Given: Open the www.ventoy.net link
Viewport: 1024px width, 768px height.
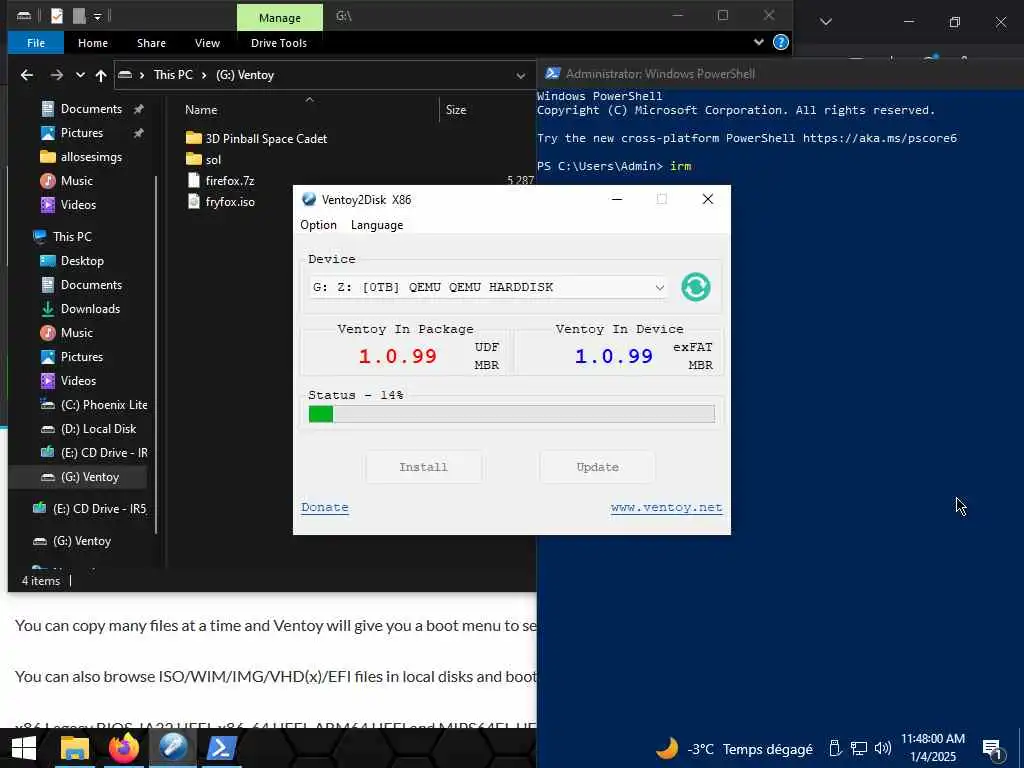Looking at the screenshot, I should tap(666, 507).
